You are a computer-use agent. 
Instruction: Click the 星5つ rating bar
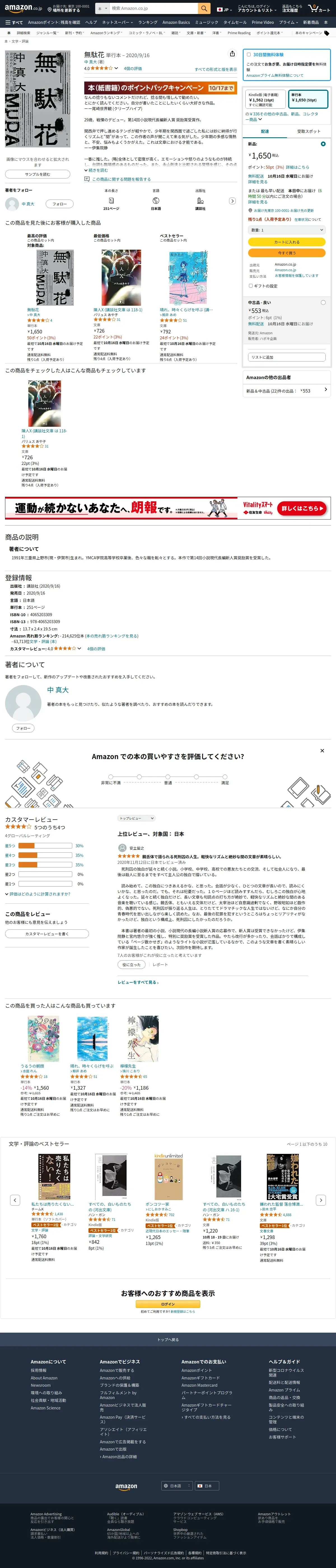[x=46, y=845]
